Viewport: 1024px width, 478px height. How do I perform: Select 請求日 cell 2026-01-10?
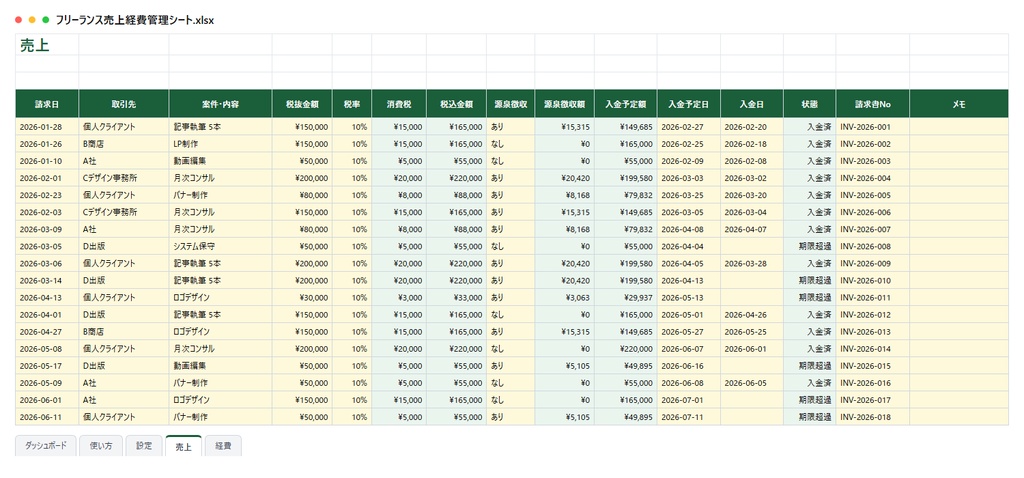[x=47, y=161]
